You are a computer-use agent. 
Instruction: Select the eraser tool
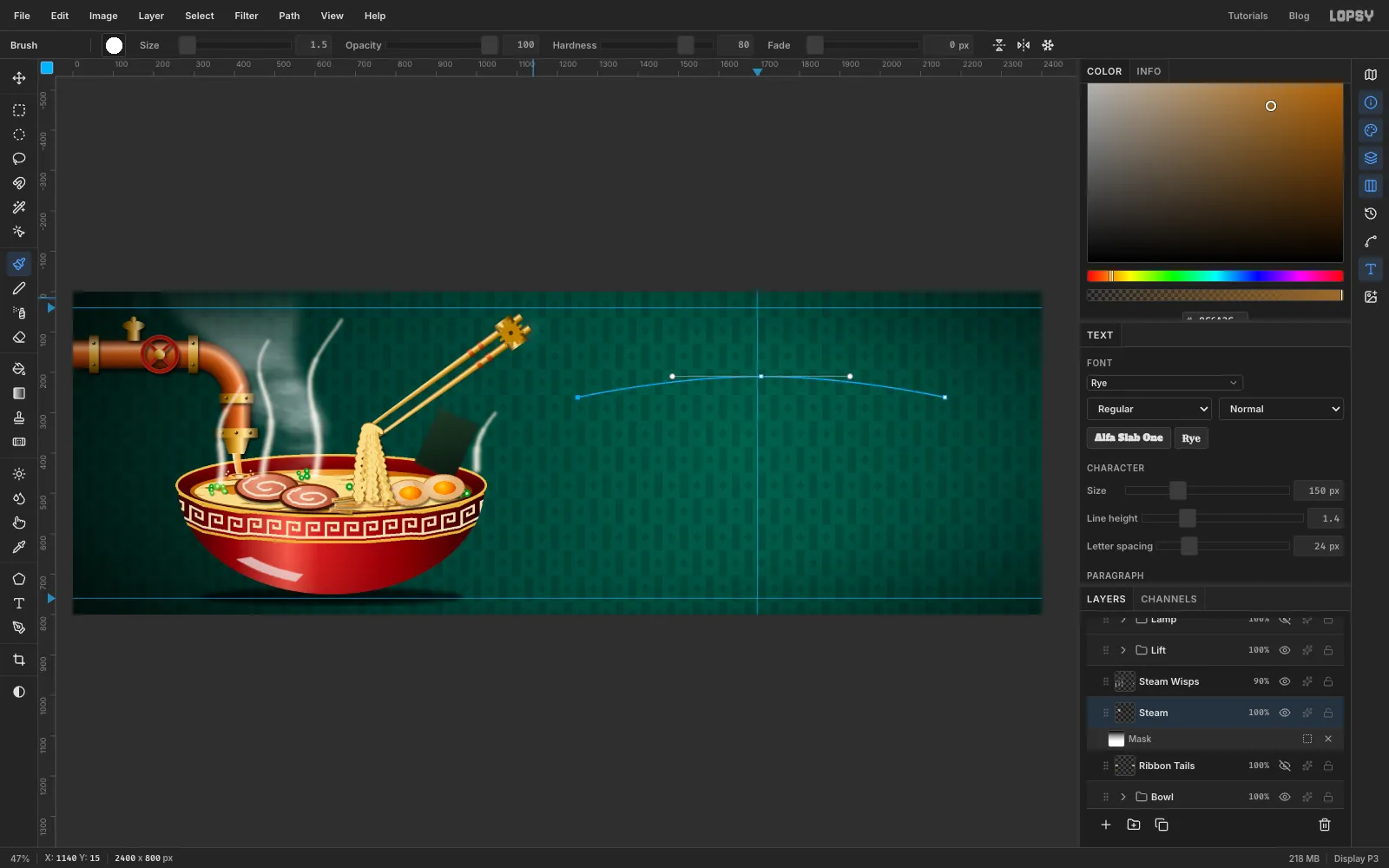click(19, 337)
